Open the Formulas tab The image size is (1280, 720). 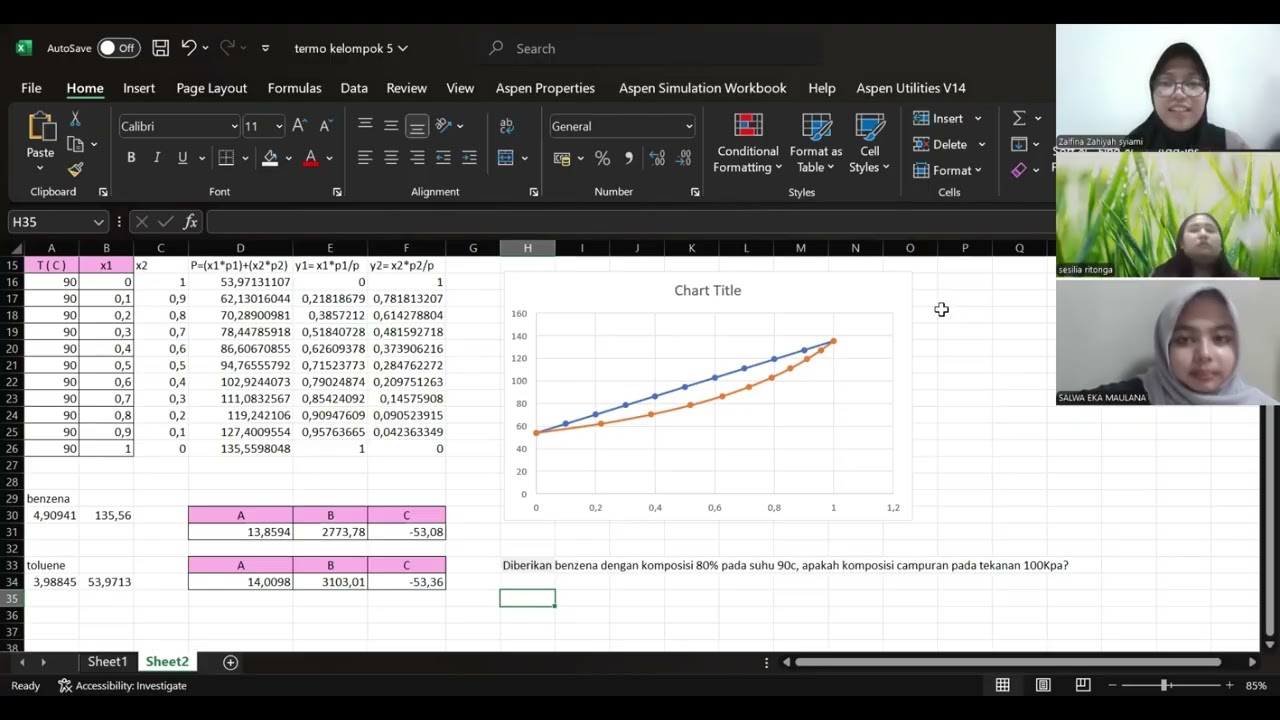tap(294, 88)
